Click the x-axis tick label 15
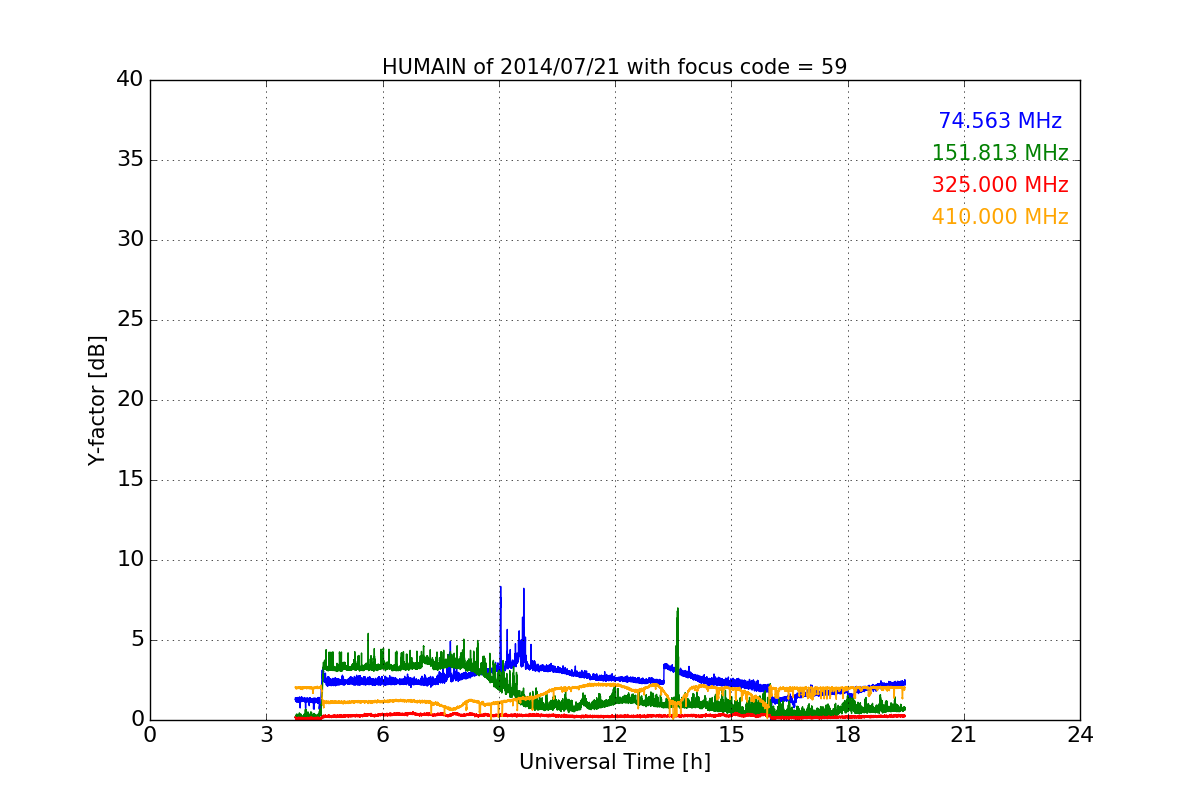This screenshot has width=1200, height=800. (731, 735)
